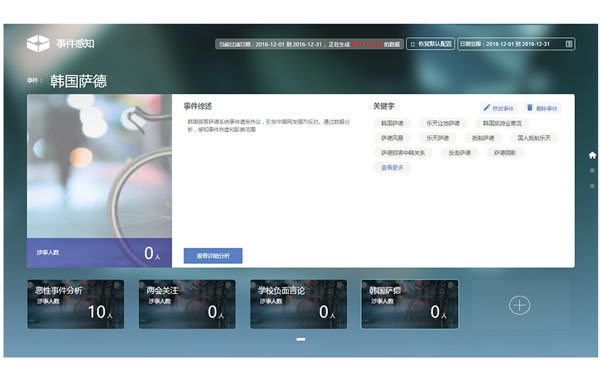Click the home icon on right edge
This screenshot has width=600, height=377.
point(592,155)
